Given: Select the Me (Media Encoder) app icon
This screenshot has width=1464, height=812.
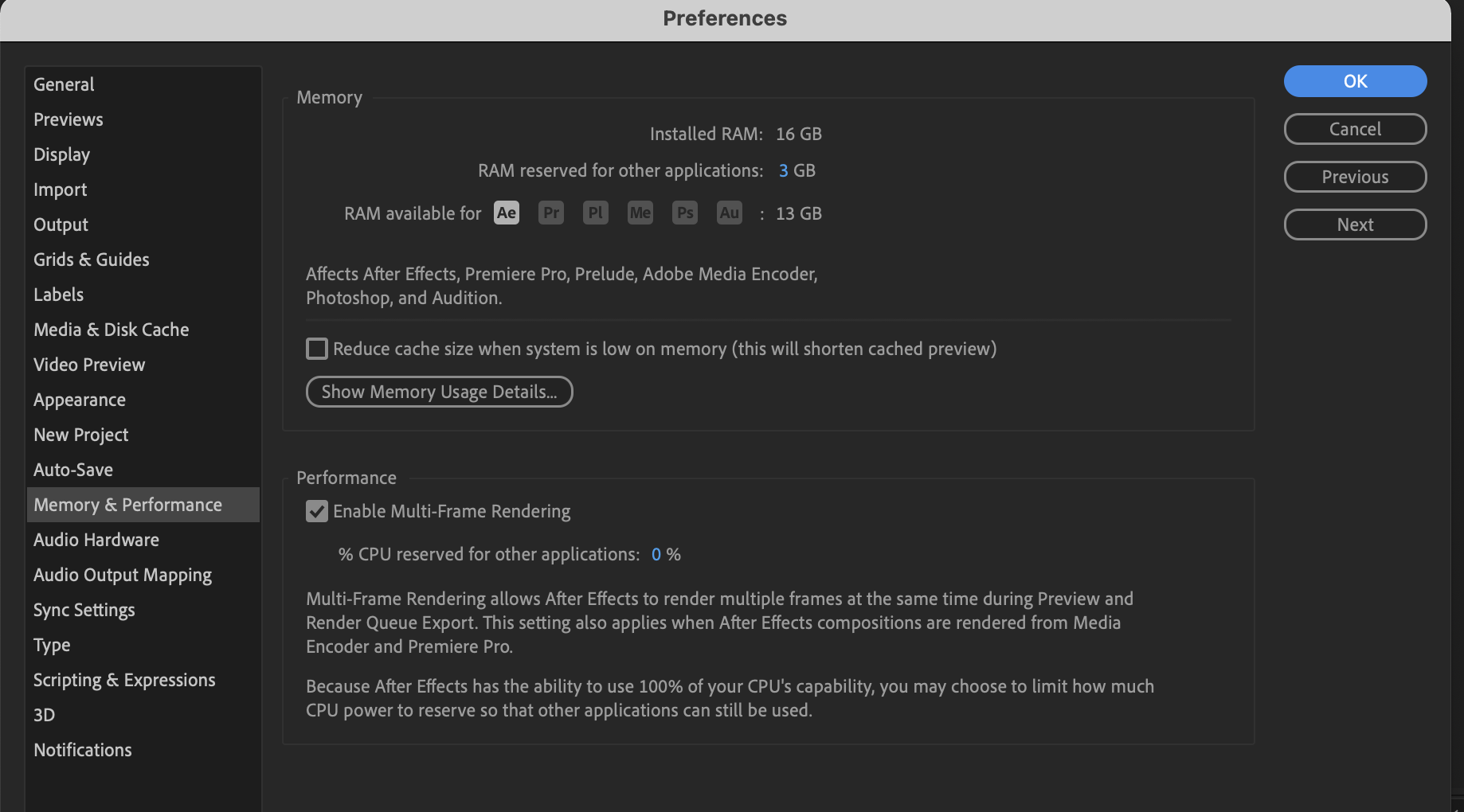Looking at the screenshot, I should click(x=640, y=213).
